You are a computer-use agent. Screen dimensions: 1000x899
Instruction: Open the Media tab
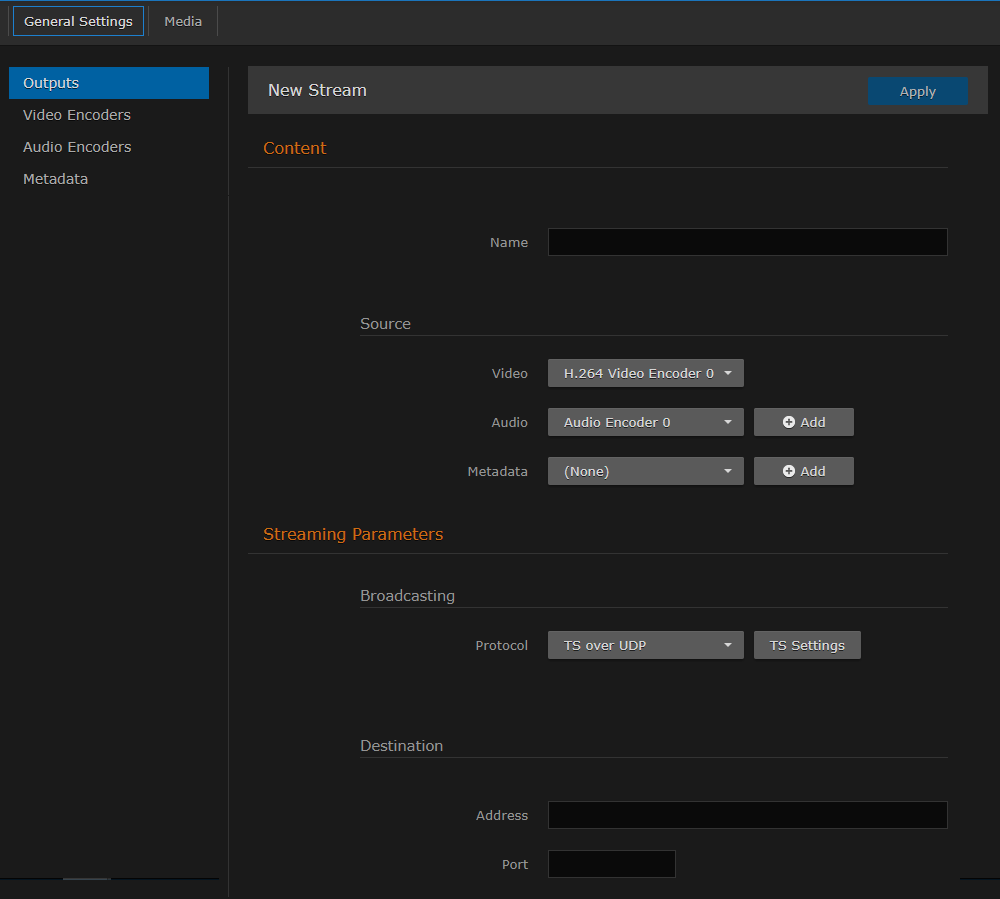click(183, 21)
